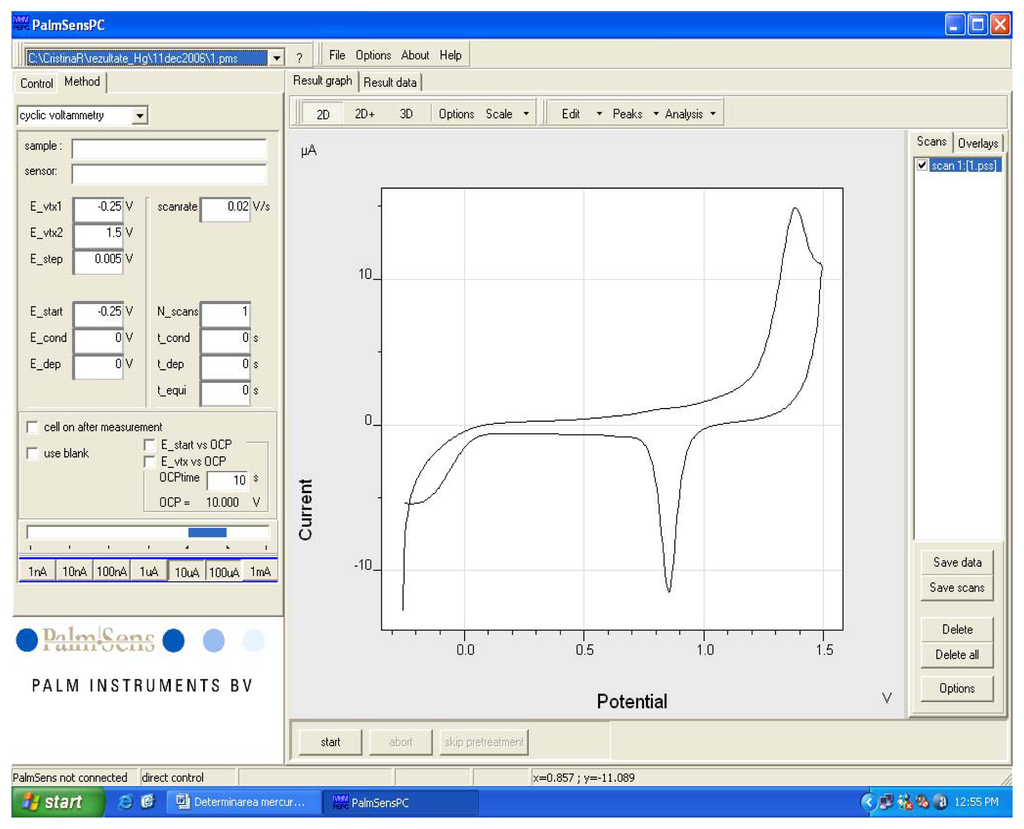
Task: Click the scanrate input field
Action: (x=225, y=207)
